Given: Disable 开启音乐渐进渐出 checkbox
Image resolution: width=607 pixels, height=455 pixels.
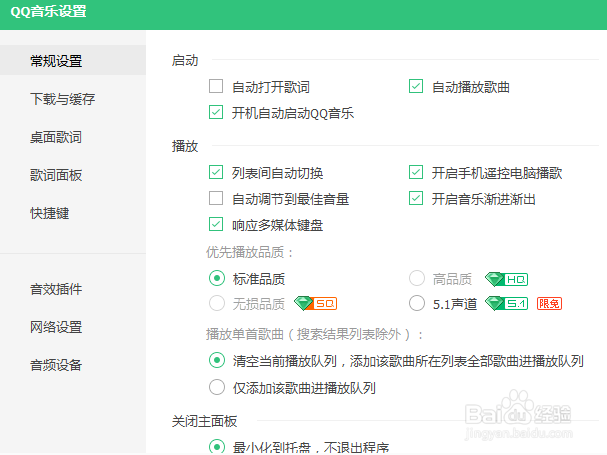Looking at the screenshot, I should pos(416,198).
